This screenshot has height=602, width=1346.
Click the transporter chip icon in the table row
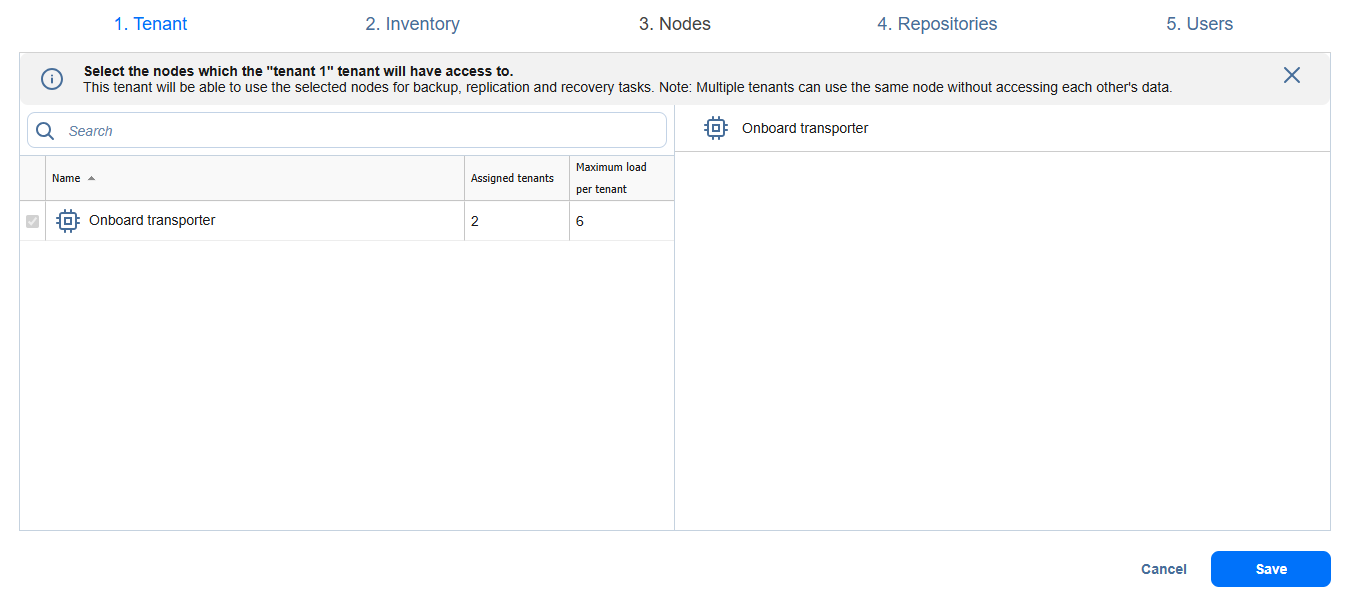point(68,221)
